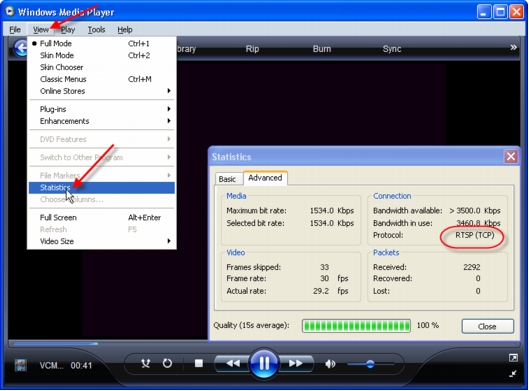The width and height of the screenshot is (529, 391).
Task: Toggle repeat mode in playback controls
Action: [x=167, y=363]
